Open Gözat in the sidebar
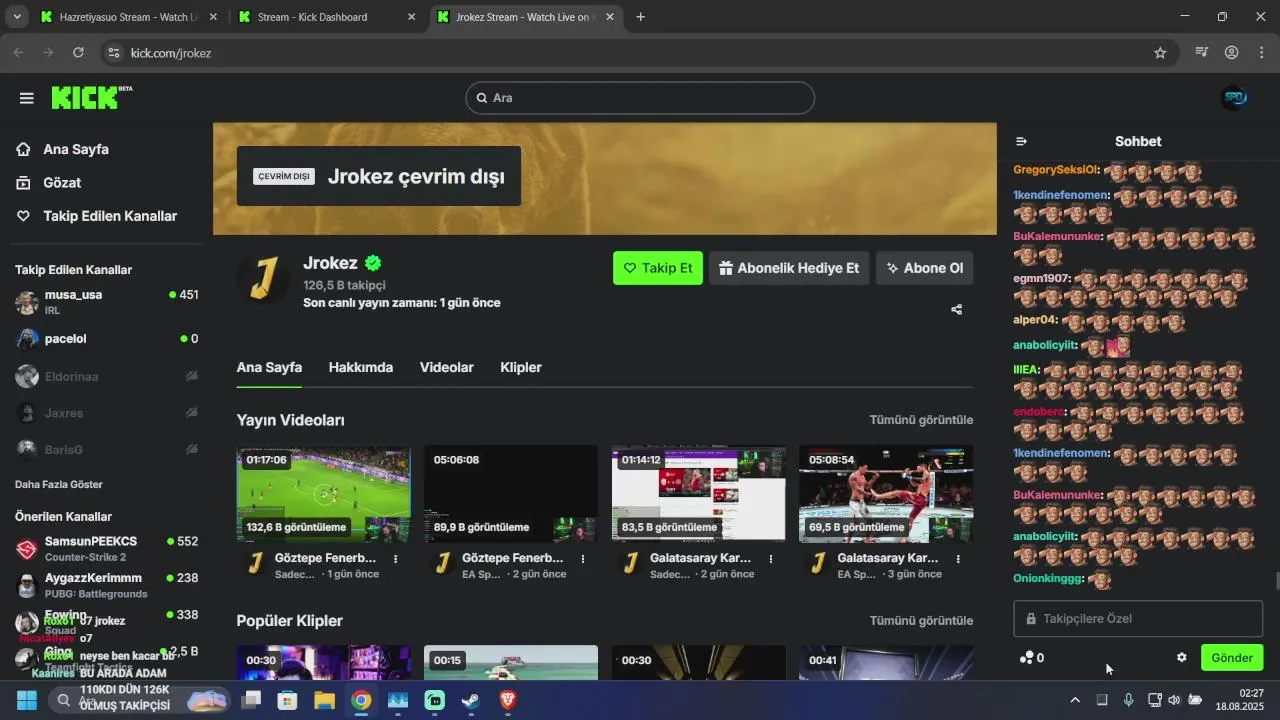1280x720 pixels. [x=48, y=183]
